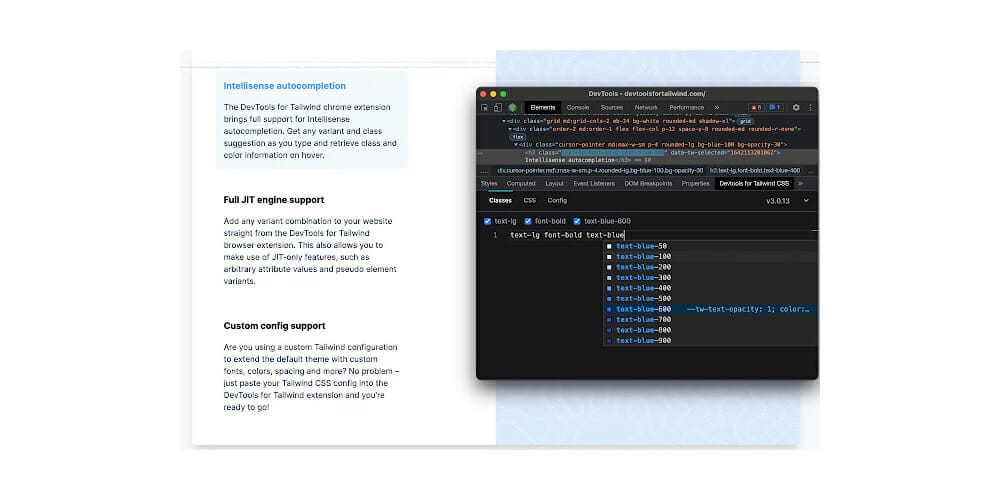Click the green hexagon extension icon
This screenshot has width=1000, height=500.
pyautogui.click(x=512, y=108)
